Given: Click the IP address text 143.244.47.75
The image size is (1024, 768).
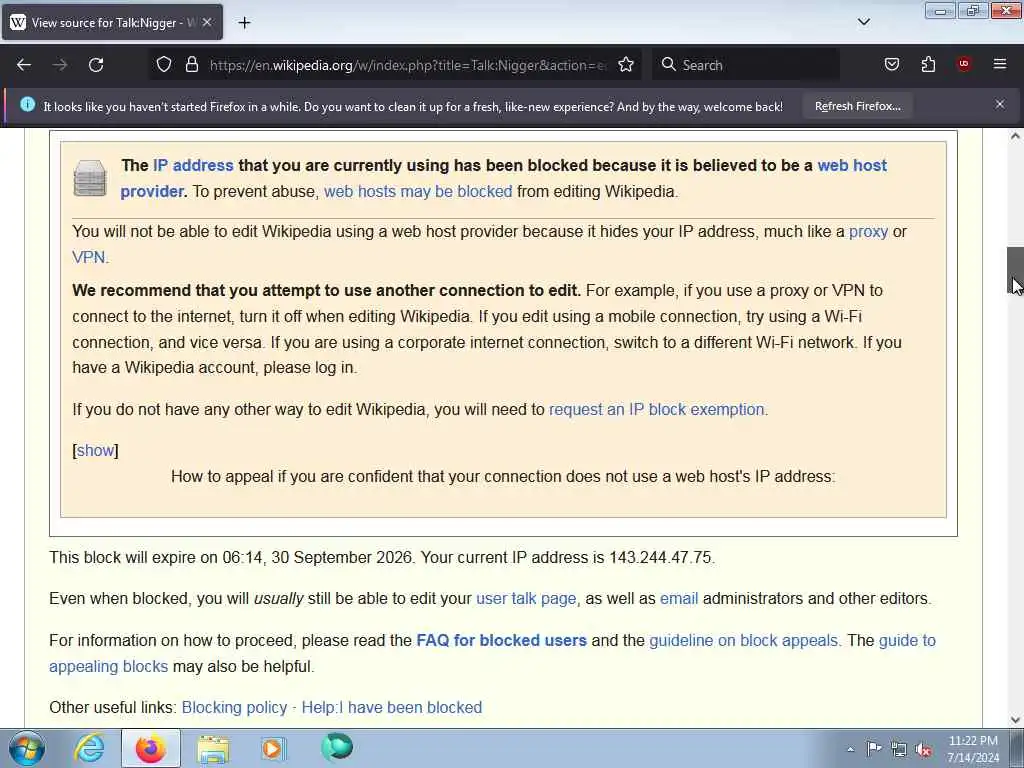Looking at the screenshot, I should click(660, 558).
